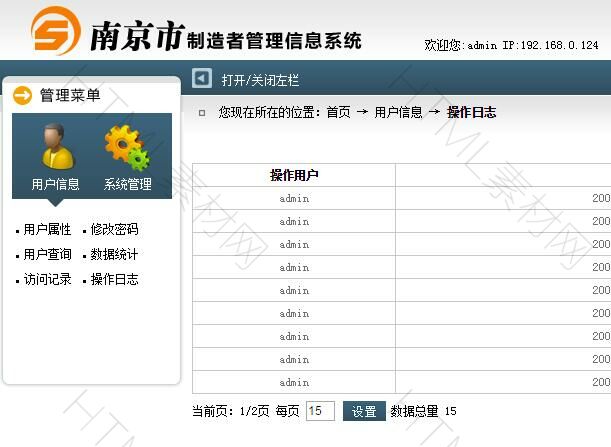Image resolution: width=611 pixels, height=447 pixels.
Task: Click the 打开/关闭左栏 text
Action: (x=260, y=80)
